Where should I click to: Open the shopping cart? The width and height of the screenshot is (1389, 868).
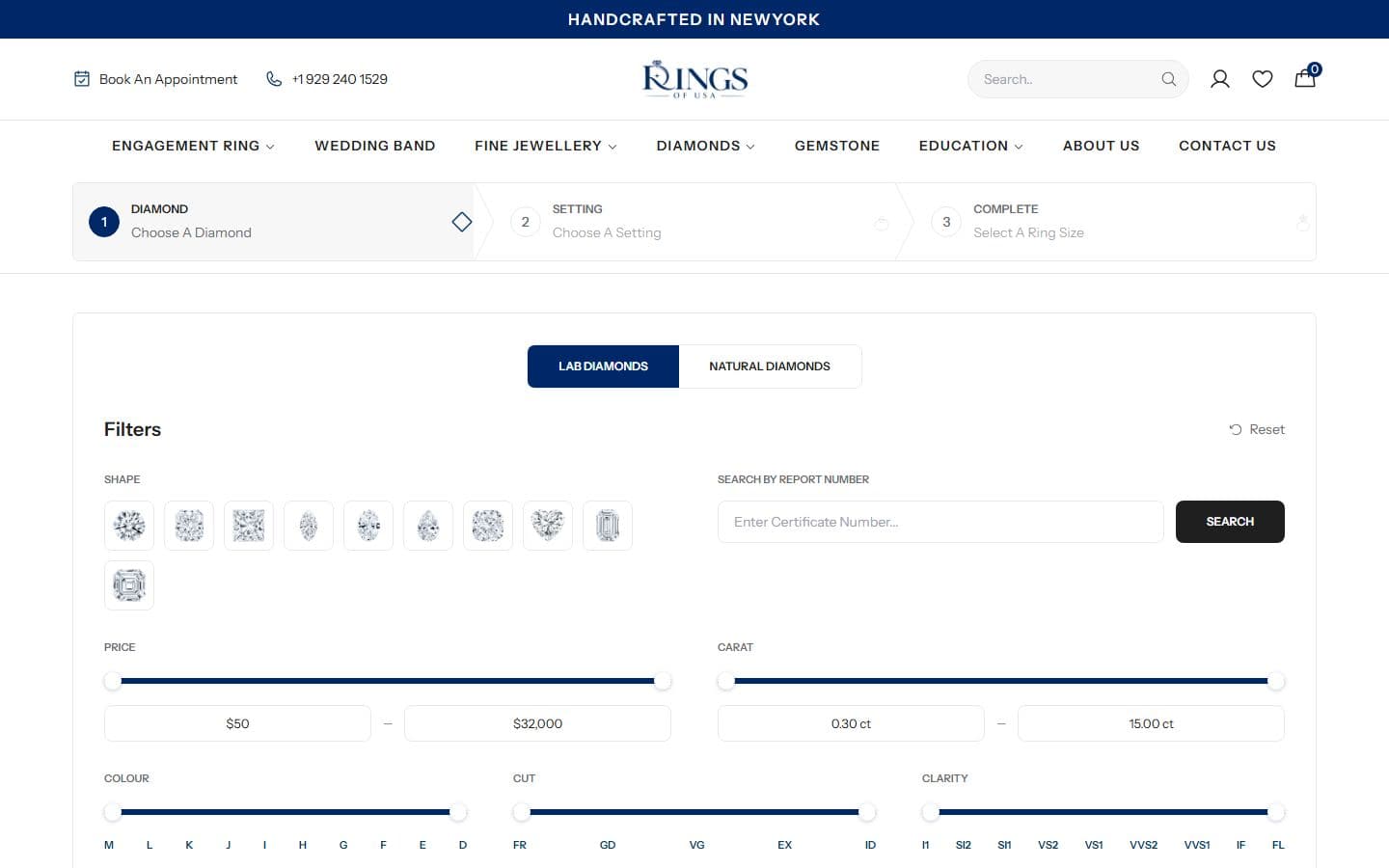coord(1306,77)
